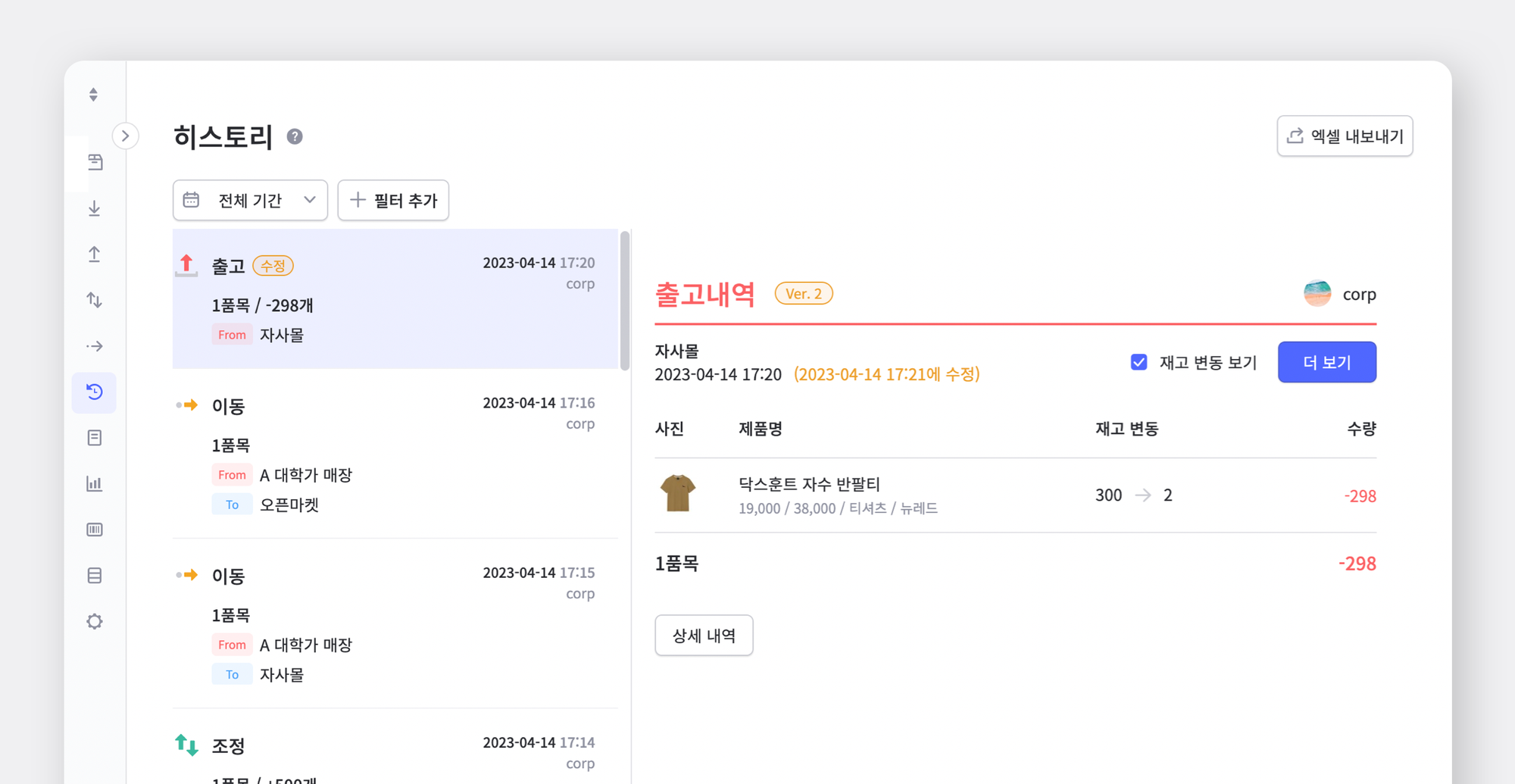Toggle the 재고 변동 보기 checkbox
The width and height of the screenshot is (1515, 784).
coord(1139,362)
